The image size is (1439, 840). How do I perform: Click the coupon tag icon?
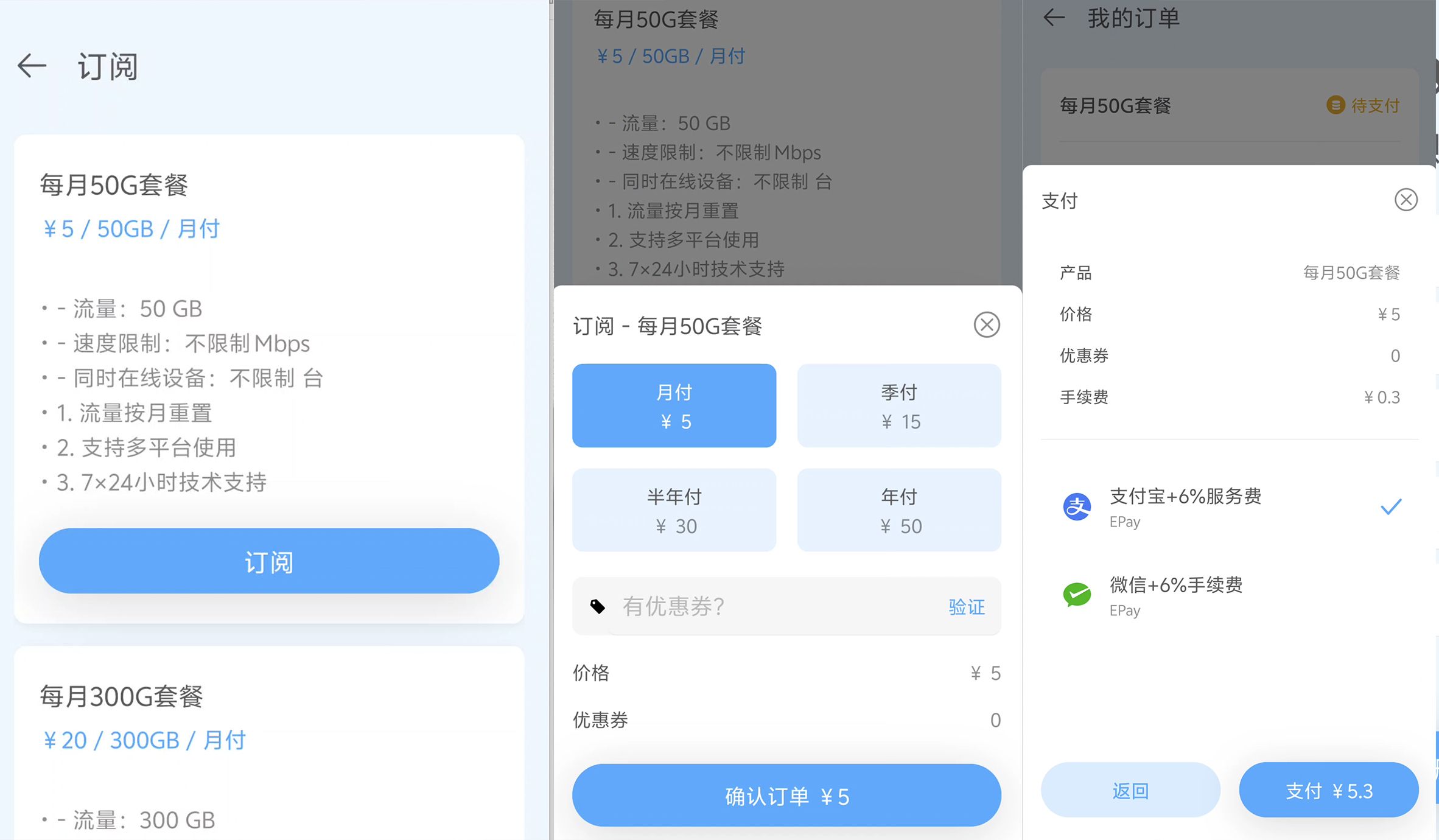597,606
